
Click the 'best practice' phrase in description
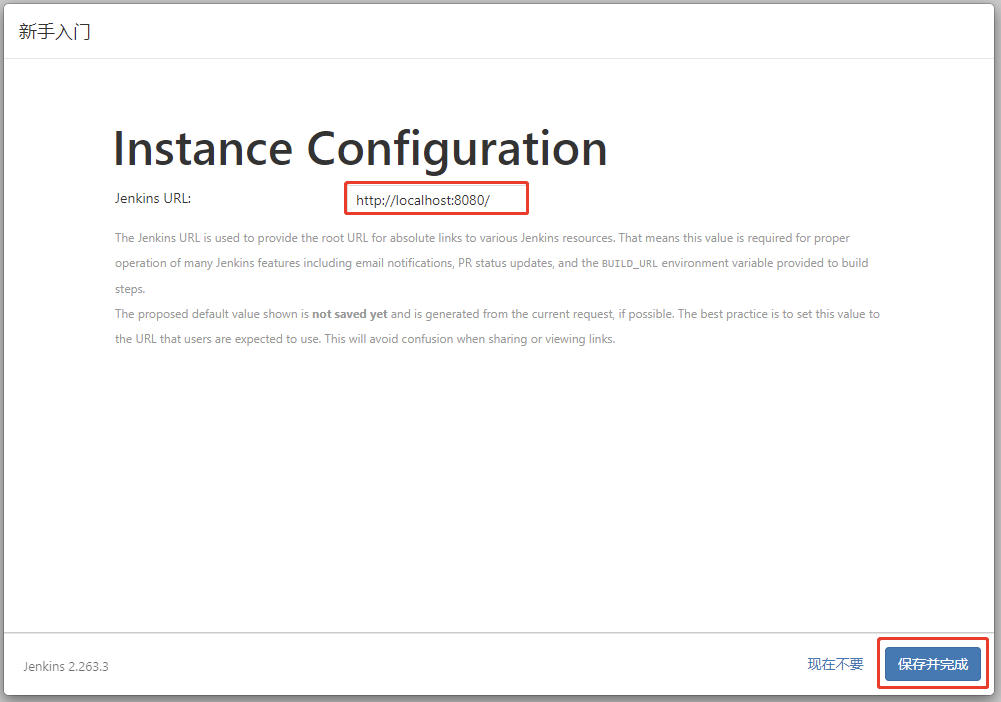(x=735, y=314)
